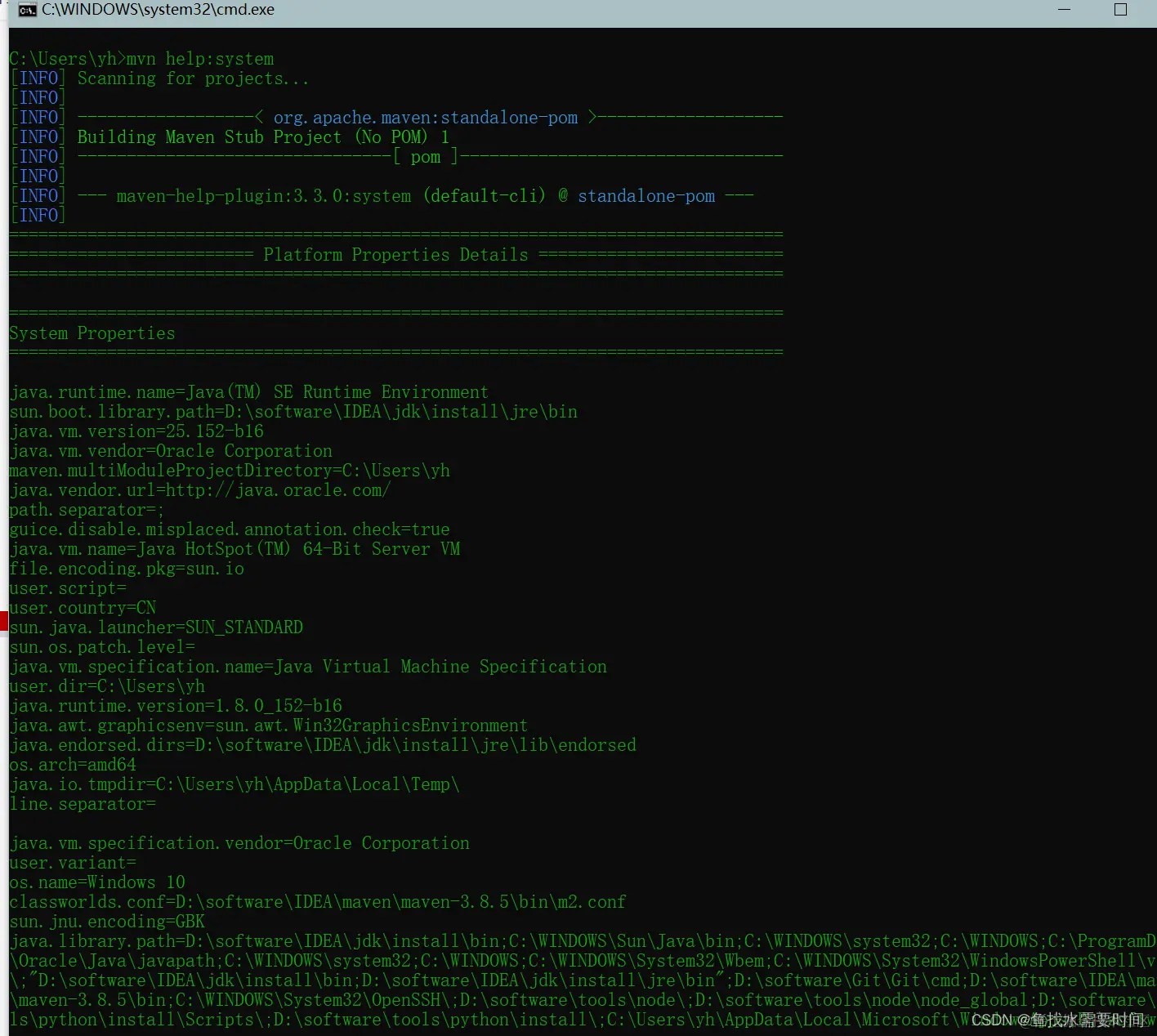Minimize the cmd.exe window
1157x1036 pixels.
(1064, 10)
